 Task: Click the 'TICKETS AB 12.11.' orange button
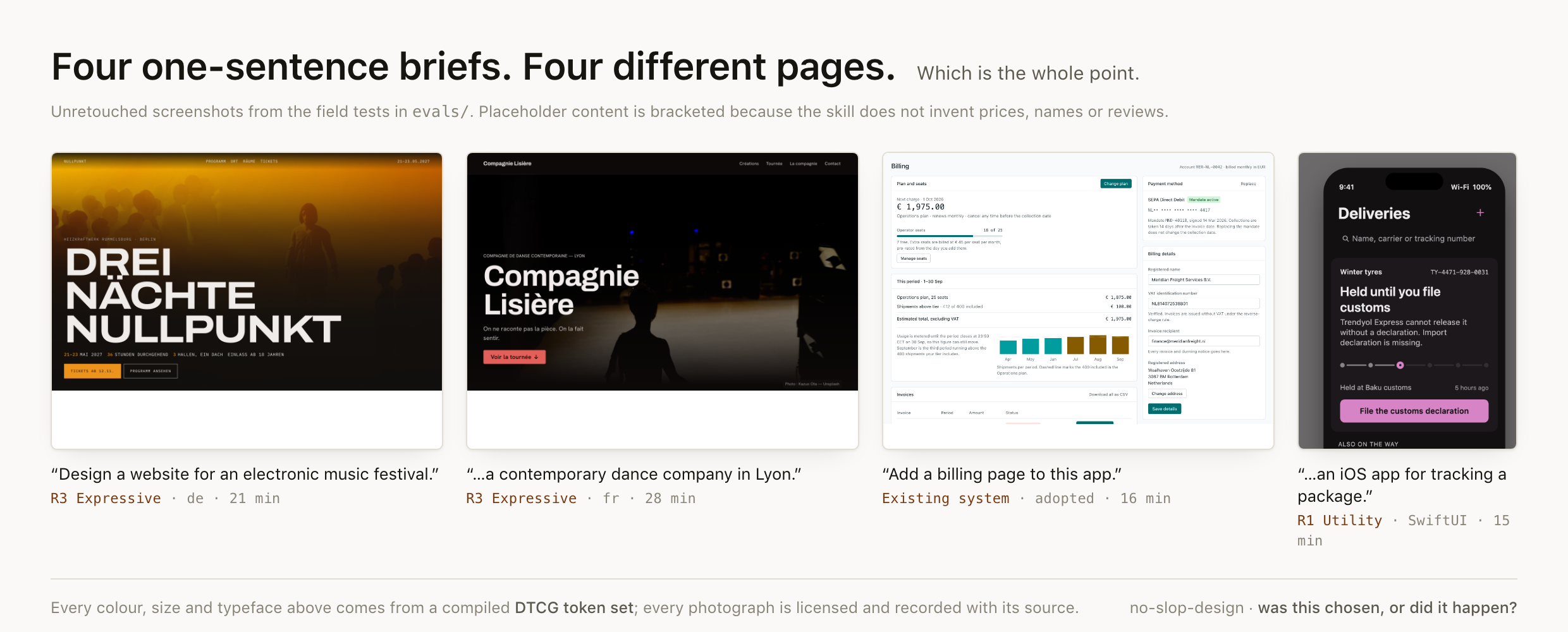(92, 371)
